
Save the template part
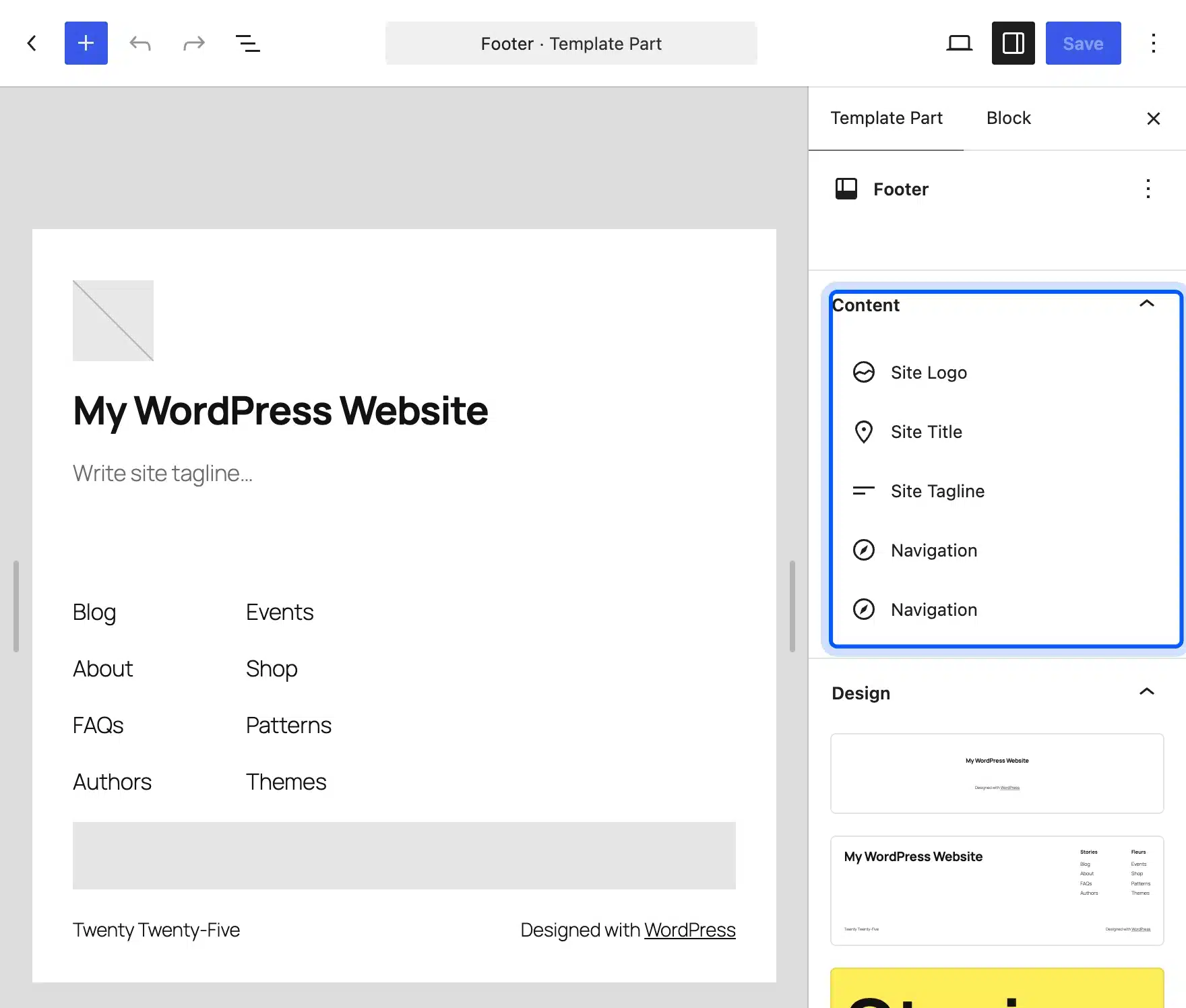pyautogui.click(x=1084, y=43)
